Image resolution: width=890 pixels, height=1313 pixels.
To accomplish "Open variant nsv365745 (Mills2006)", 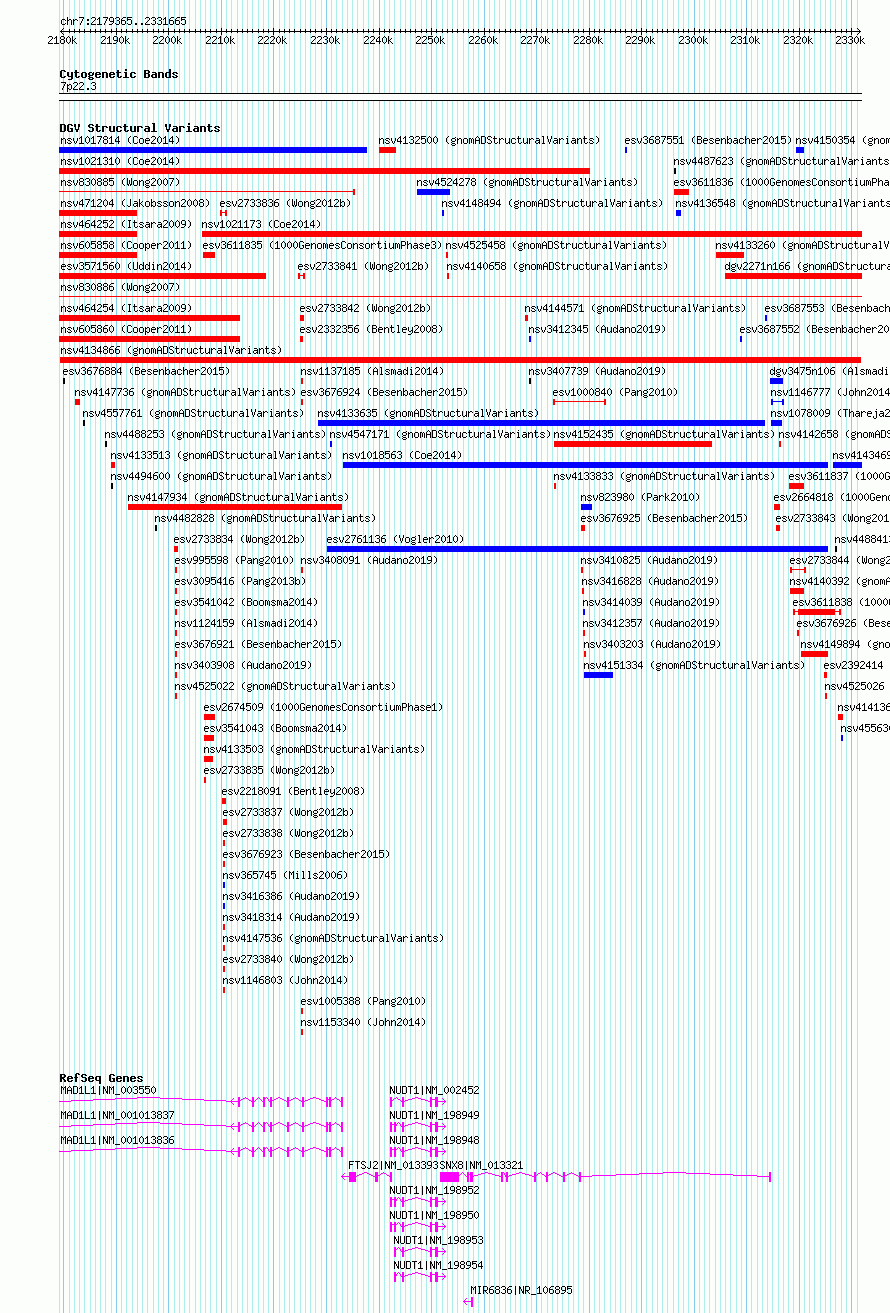I will pyautogui.click(x=283, y=875).
